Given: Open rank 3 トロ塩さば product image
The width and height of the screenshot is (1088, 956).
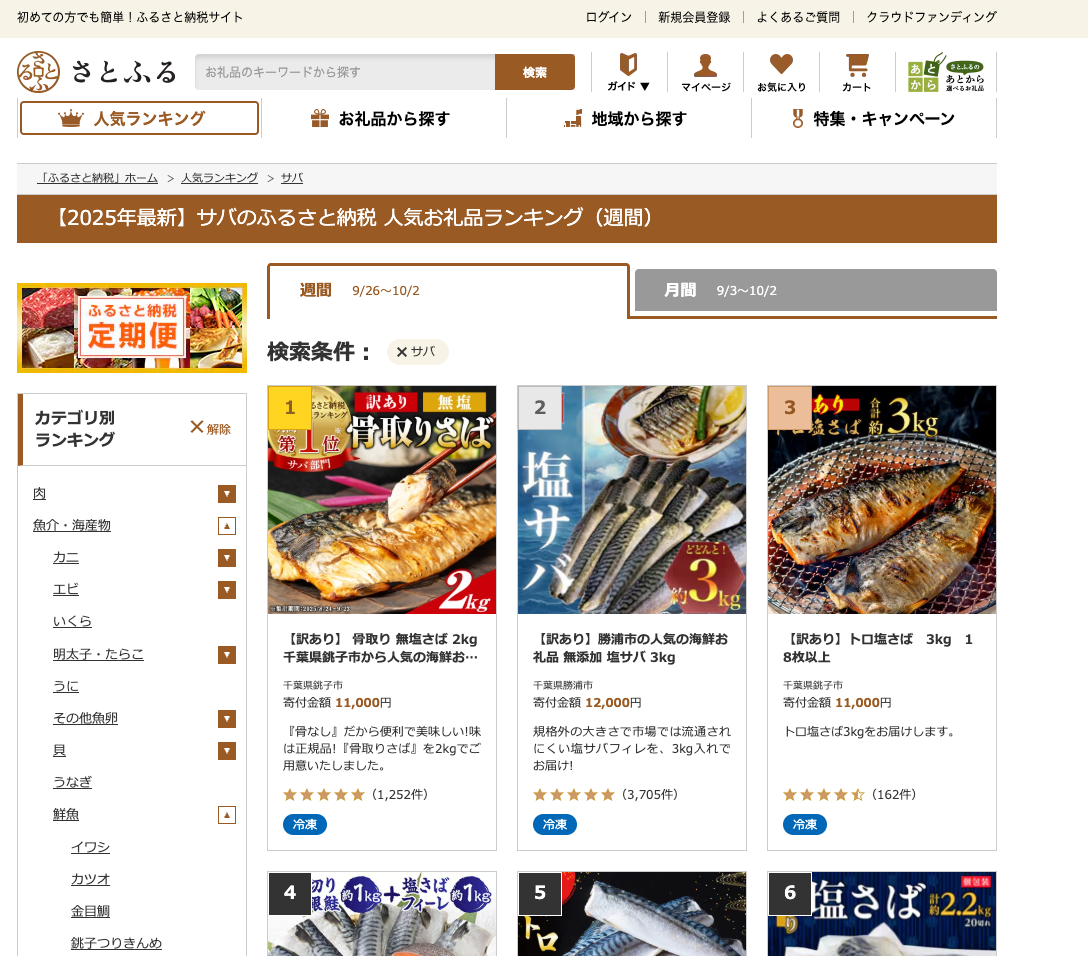Looking at the screenshot, I should coord(882,500).
